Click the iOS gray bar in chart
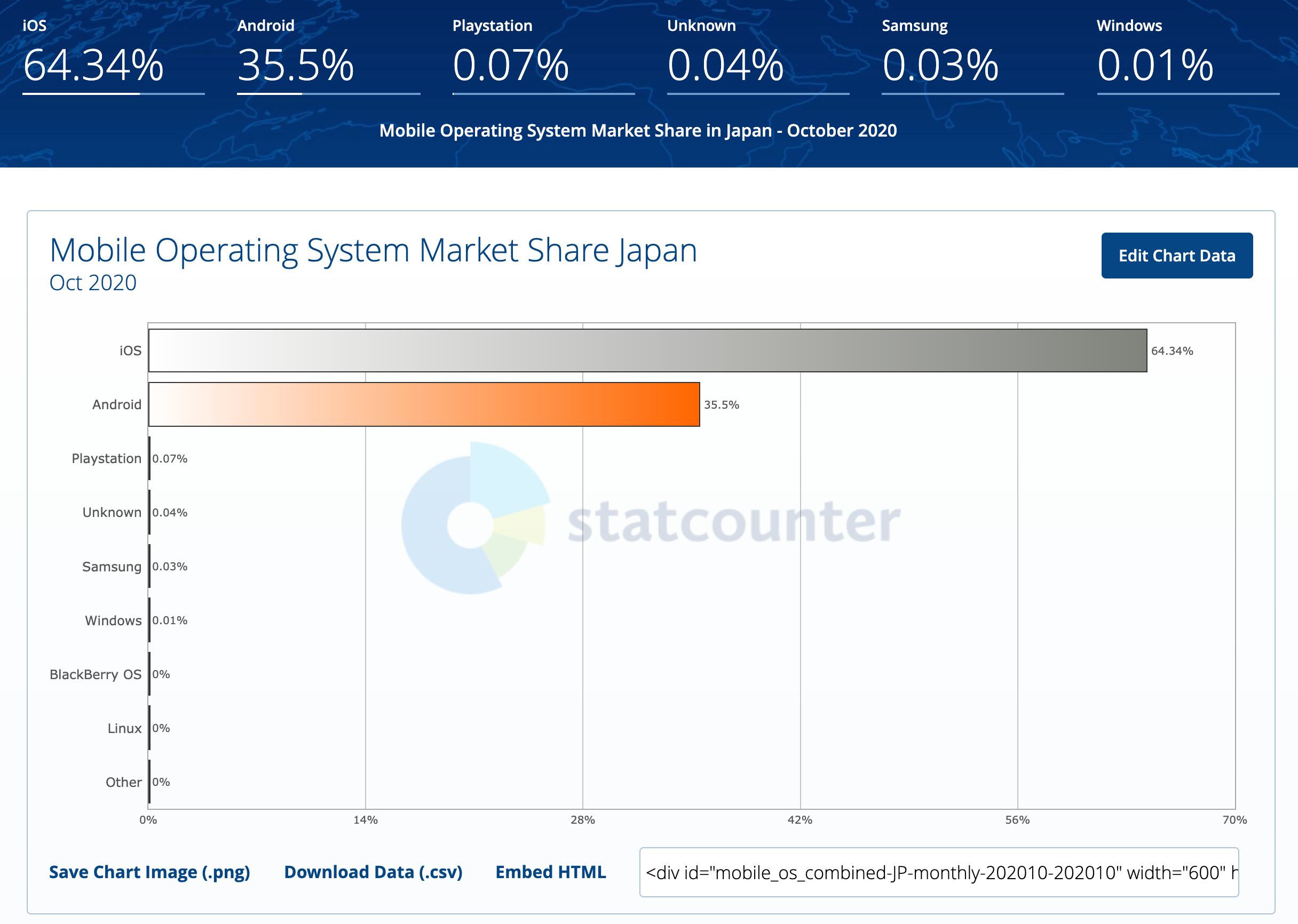This screenshot has width=1298, height=924. point(647,351)
